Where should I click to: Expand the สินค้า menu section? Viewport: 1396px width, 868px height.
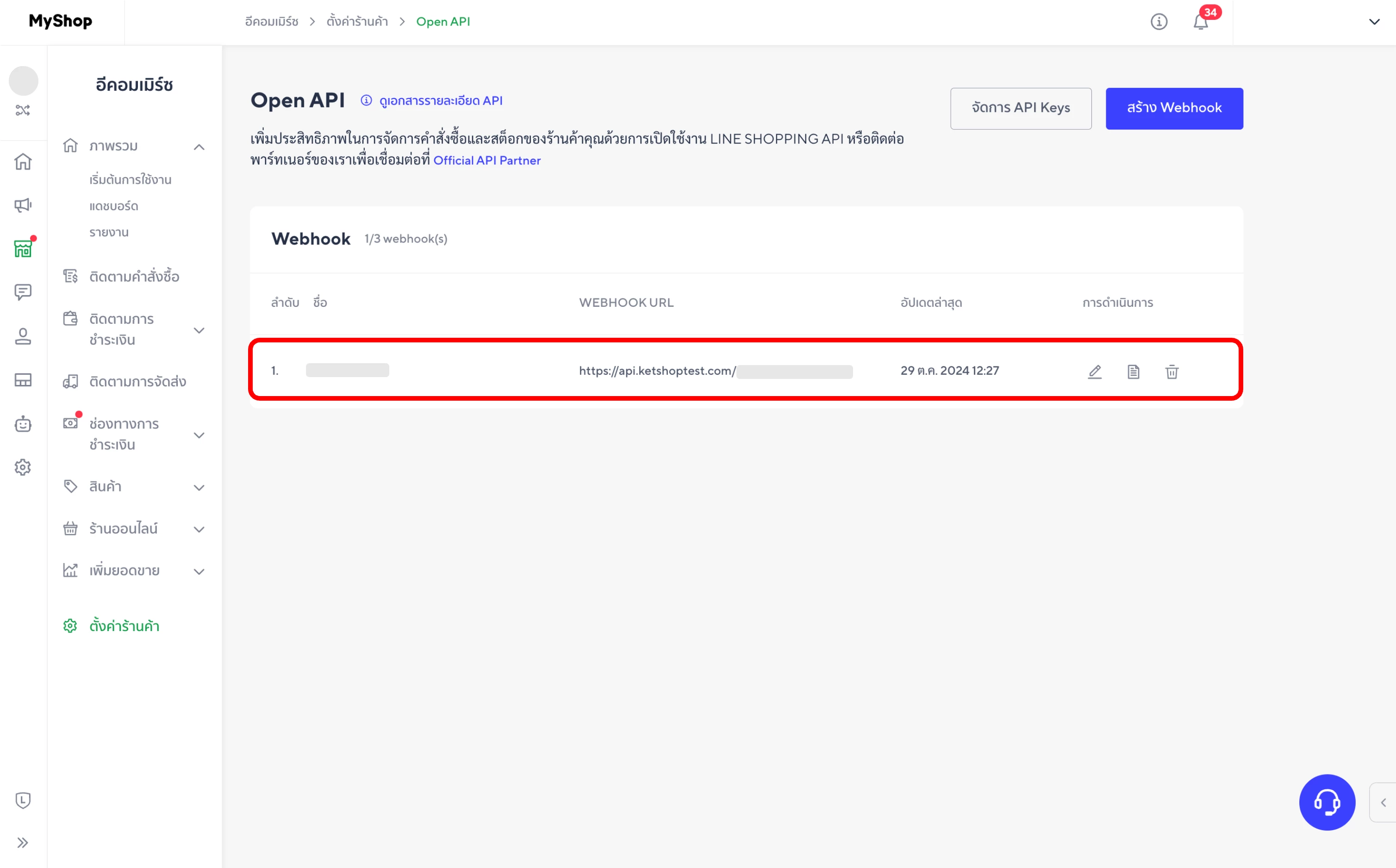pyautogui.click(x=199, y=487)
